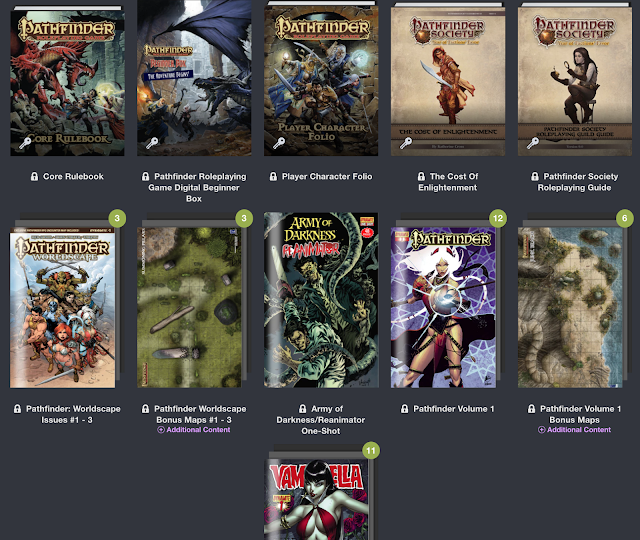Click the key icon on Beginner Box cover
This screenshot has height=540, width=640.
click(x=152, y=143)
